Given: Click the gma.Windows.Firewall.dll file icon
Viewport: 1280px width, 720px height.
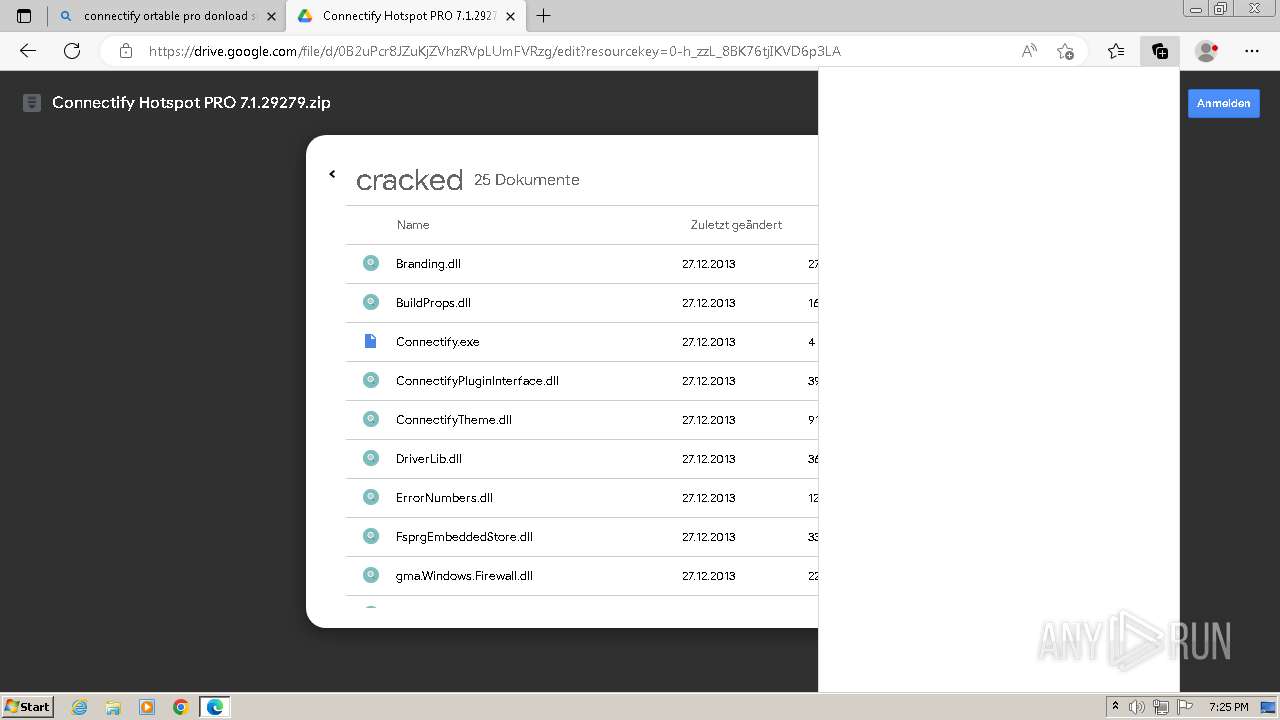Looking at the screenshot, I should pyautogui.click(x=371, y=575).
